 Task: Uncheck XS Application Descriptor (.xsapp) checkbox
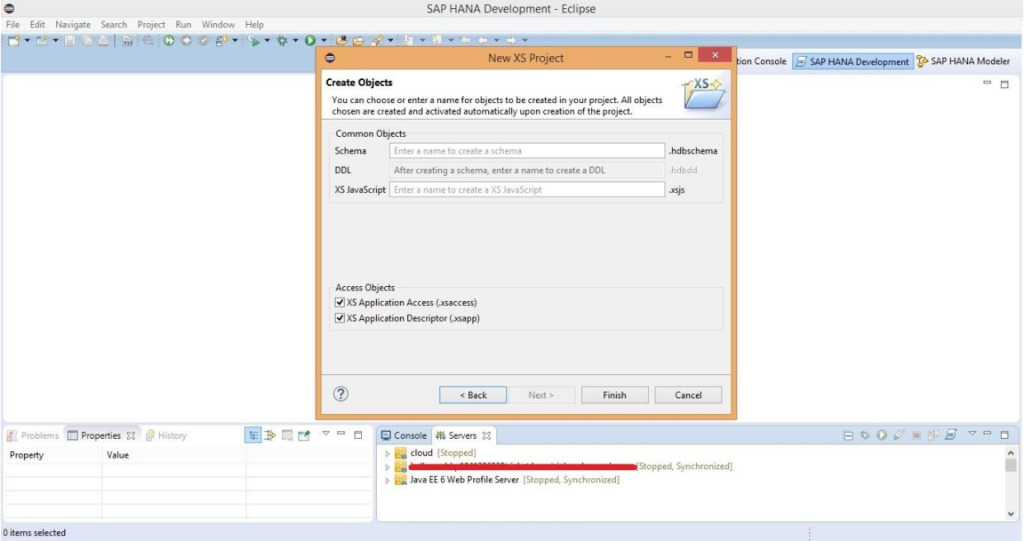point(341,318)
